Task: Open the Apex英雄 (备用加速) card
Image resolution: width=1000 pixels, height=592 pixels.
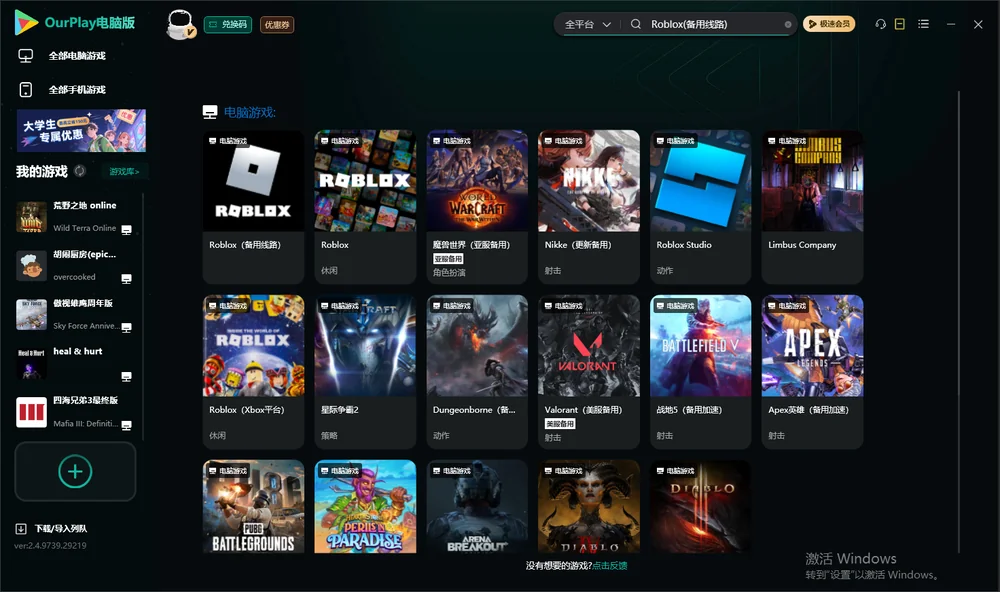Action: pos(812,372)
